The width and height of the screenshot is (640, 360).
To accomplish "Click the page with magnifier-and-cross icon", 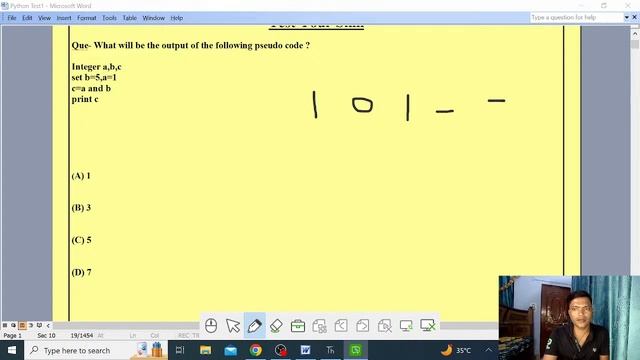I will pyautogui.click(x=384, y=326).
